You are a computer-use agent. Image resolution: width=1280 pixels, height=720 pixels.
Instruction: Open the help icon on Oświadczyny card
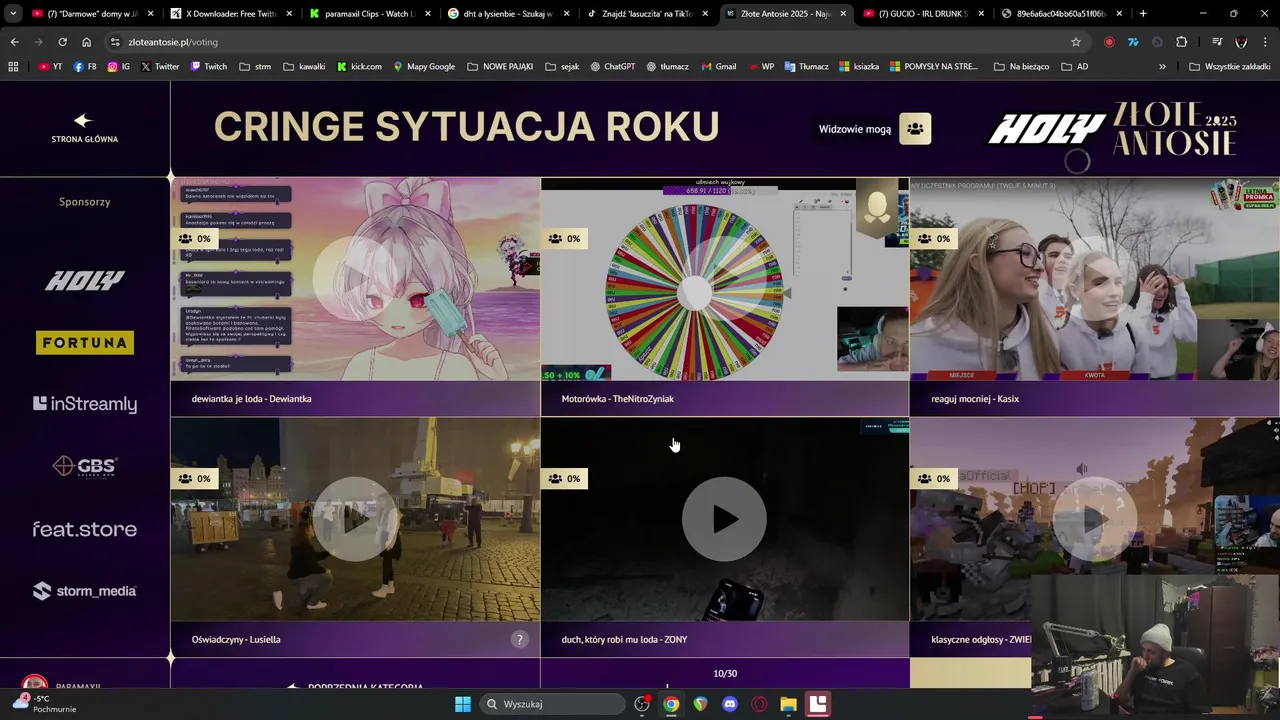coord(519,639)
